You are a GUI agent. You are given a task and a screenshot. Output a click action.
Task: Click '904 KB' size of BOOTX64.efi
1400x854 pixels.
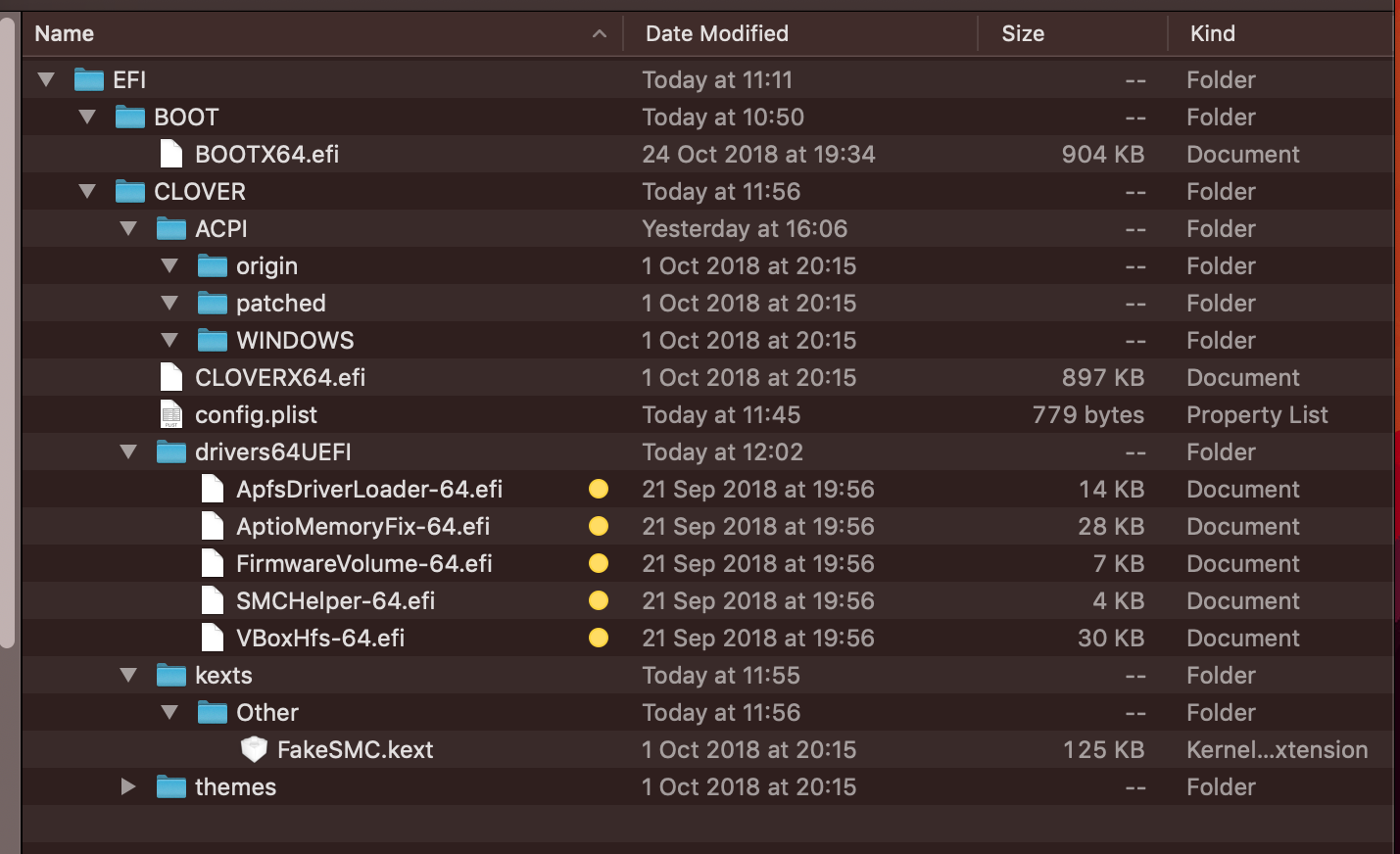coord(1103,154)
